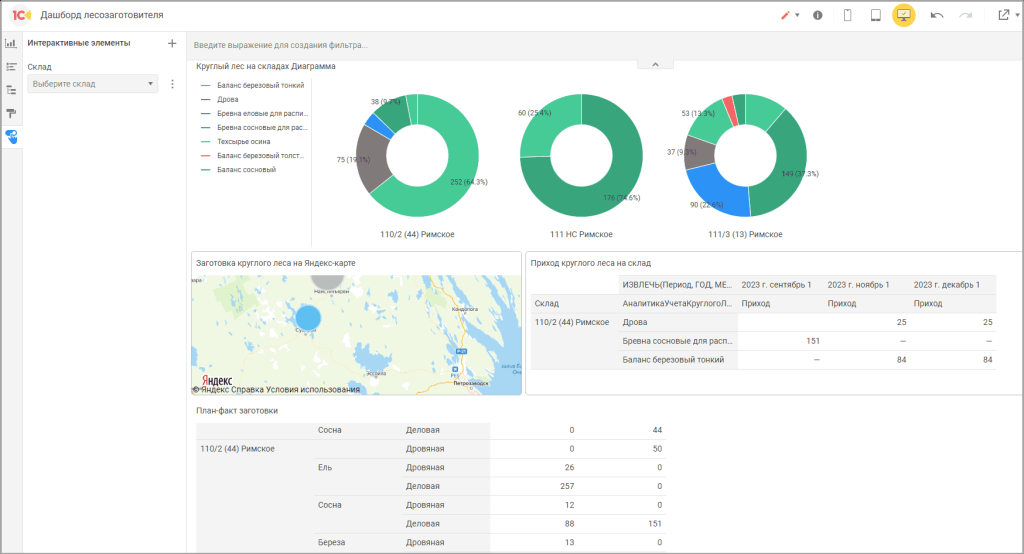Expand the red pencil edit dropdown arrow

click(797, 16)
